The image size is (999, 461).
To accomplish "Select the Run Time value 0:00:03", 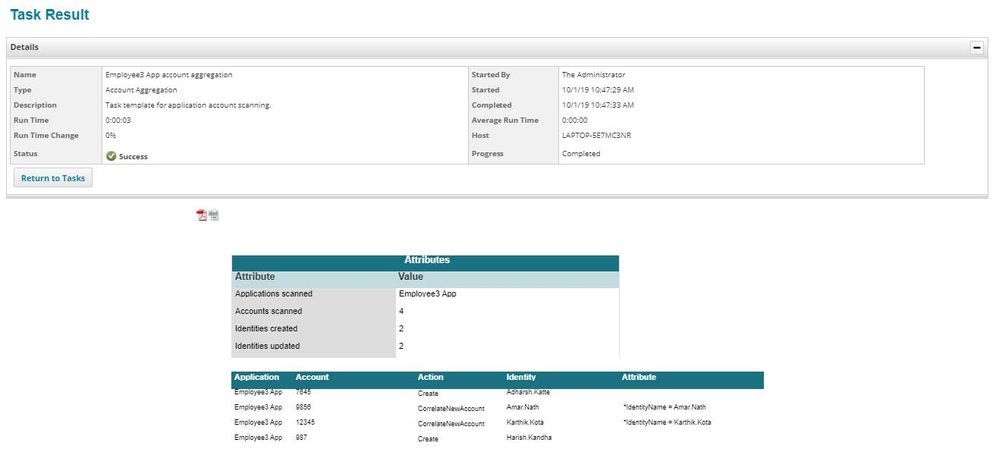I will (x=118, y=120).
